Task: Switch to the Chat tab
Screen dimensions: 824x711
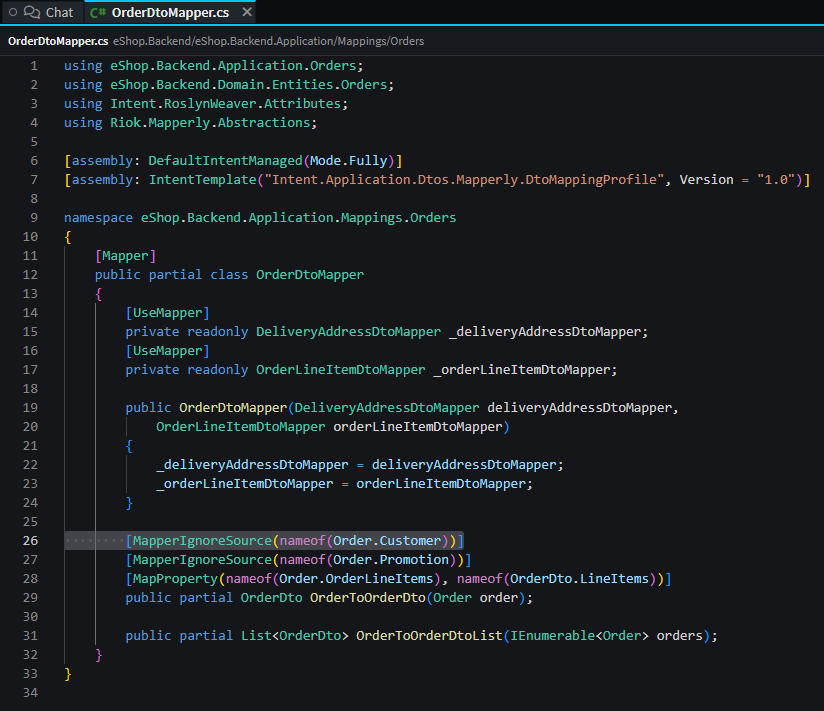Action: (41, 12)
